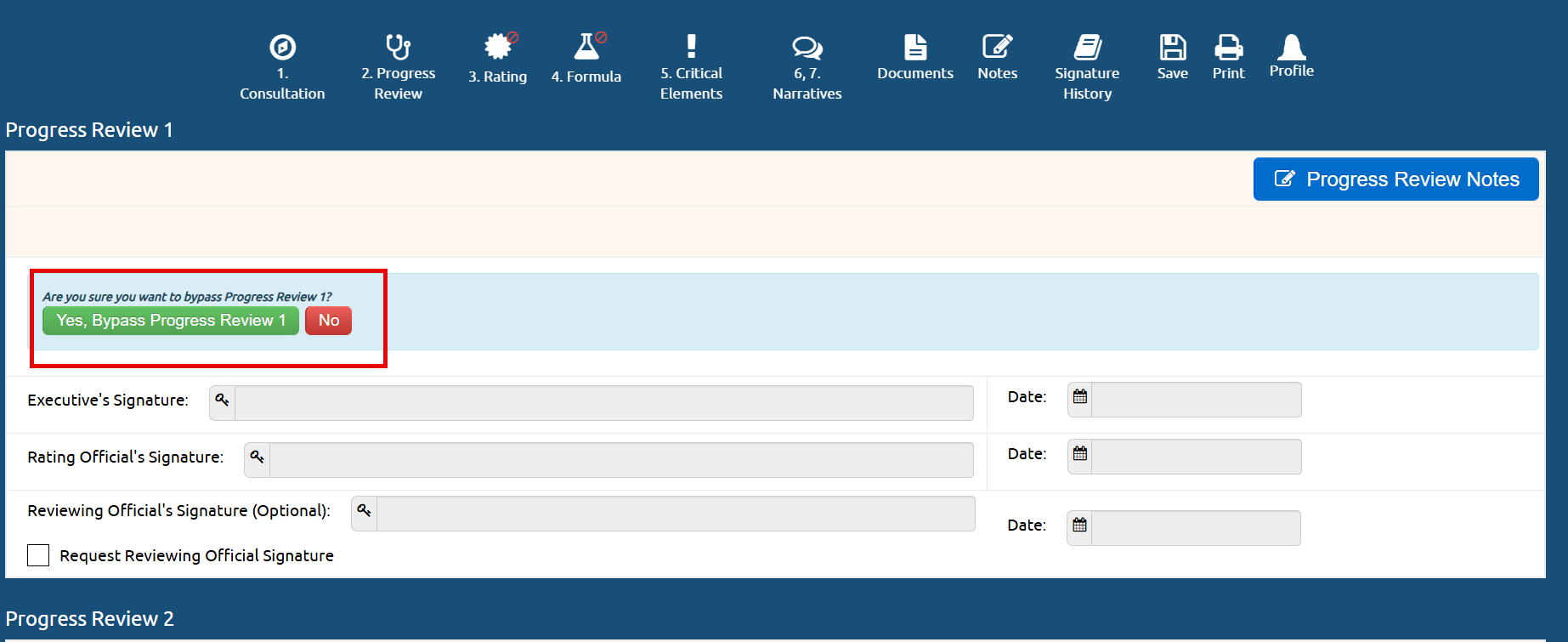Open the 6, 7. Narratives chat icon
Viewport: 1568px width, 642px height.
[x=807, y=48]
